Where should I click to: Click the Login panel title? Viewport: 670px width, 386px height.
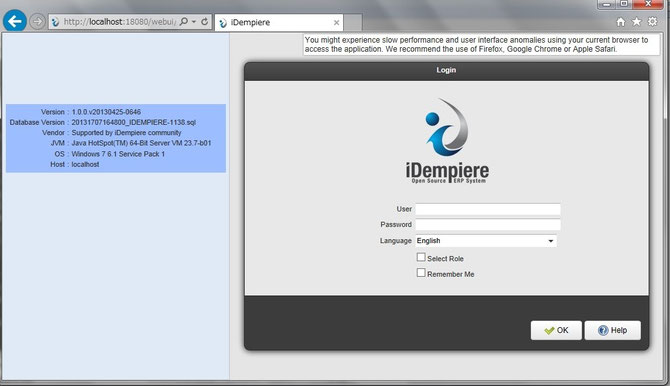(x=446, y=70)
